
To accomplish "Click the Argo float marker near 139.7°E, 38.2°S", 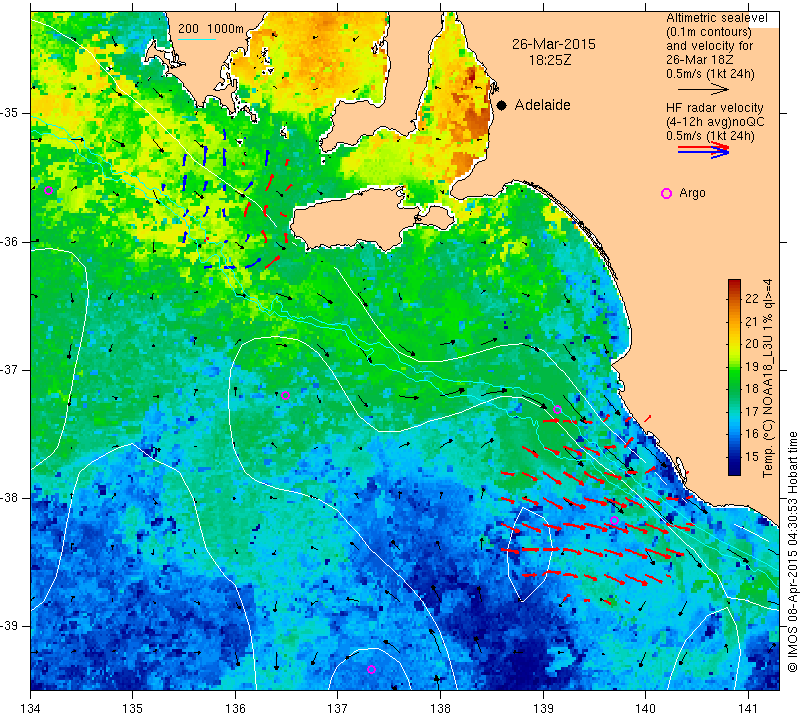I will point(614,520).
